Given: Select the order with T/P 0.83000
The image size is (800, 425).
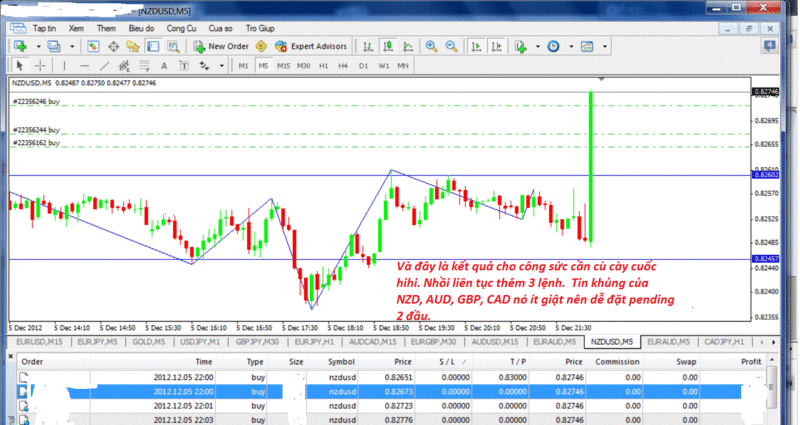Looking at the screenshot, I should (390, 378).
